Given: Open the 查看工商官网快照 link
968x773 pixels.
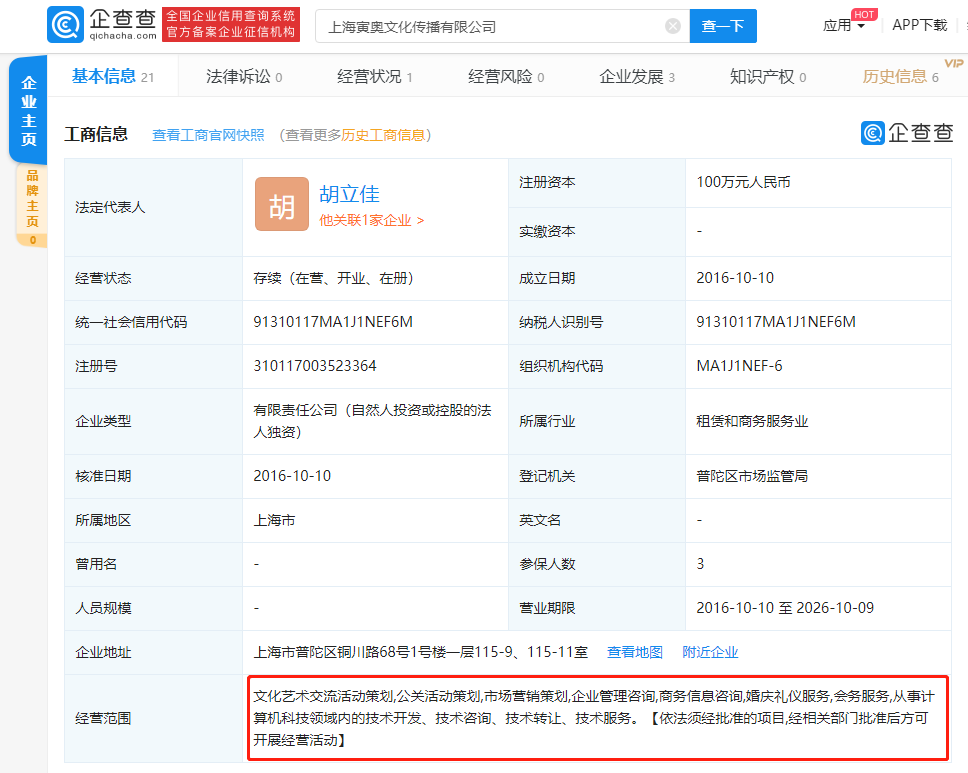Looking at the screenshot, I should [208, 135].
